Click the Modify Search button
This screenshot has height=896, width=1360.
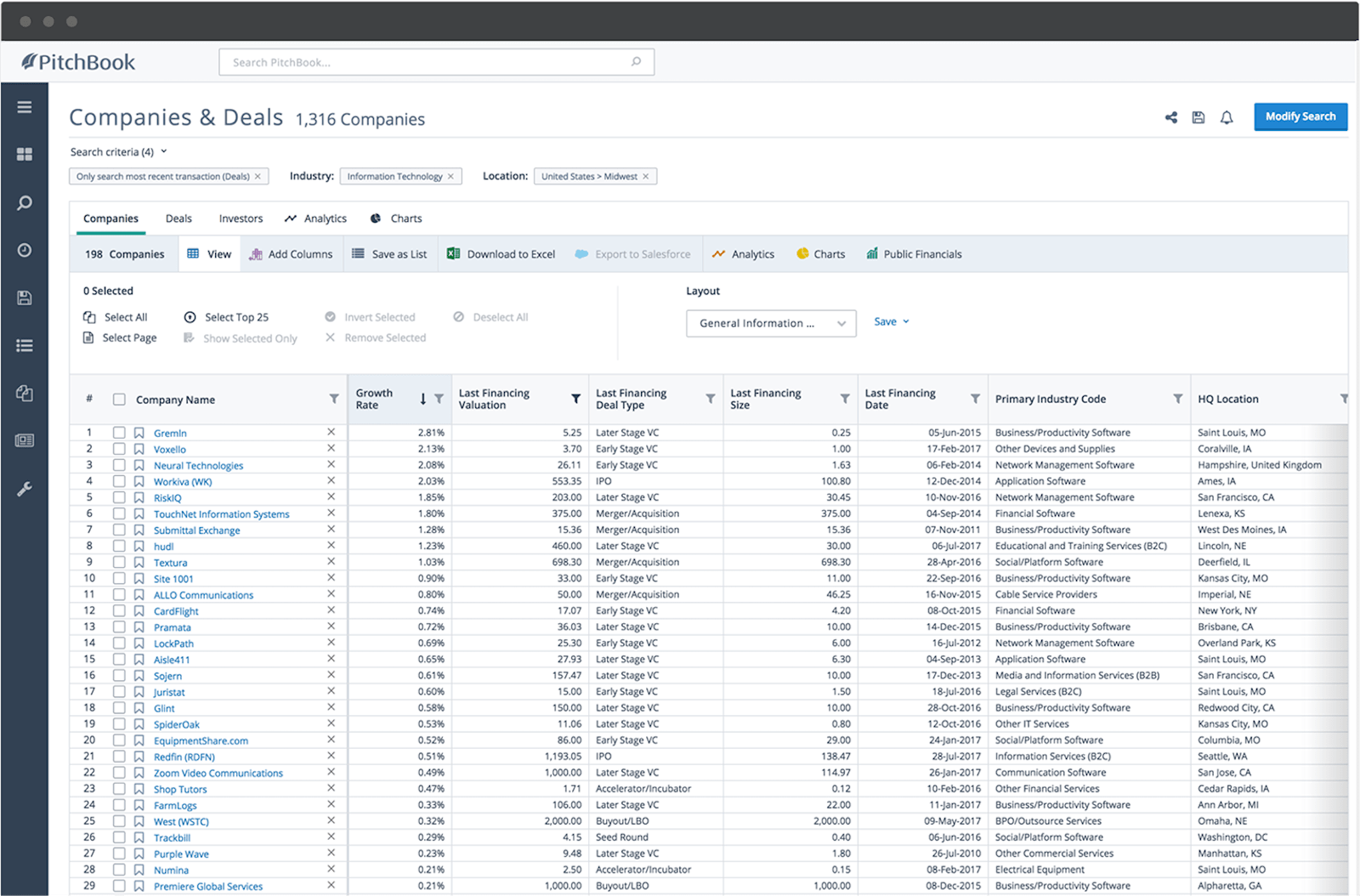tap(1300, 116)
